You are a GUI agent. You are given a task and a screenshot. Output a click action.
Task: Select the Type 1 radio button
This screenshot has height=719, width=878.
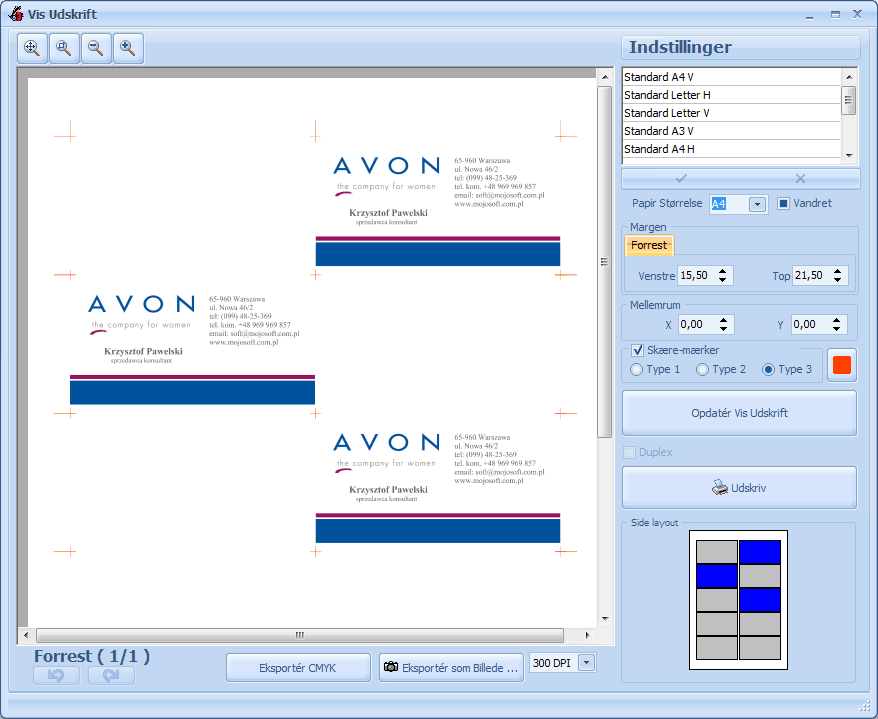[636, 370]
